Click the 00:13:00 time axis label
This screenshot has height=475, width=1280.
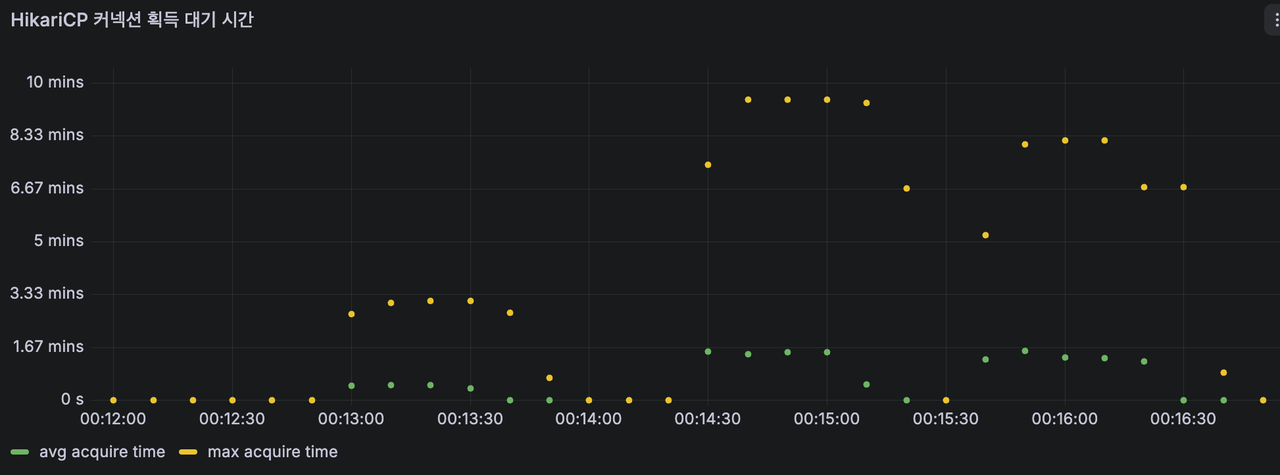click(x=351, y=419)
